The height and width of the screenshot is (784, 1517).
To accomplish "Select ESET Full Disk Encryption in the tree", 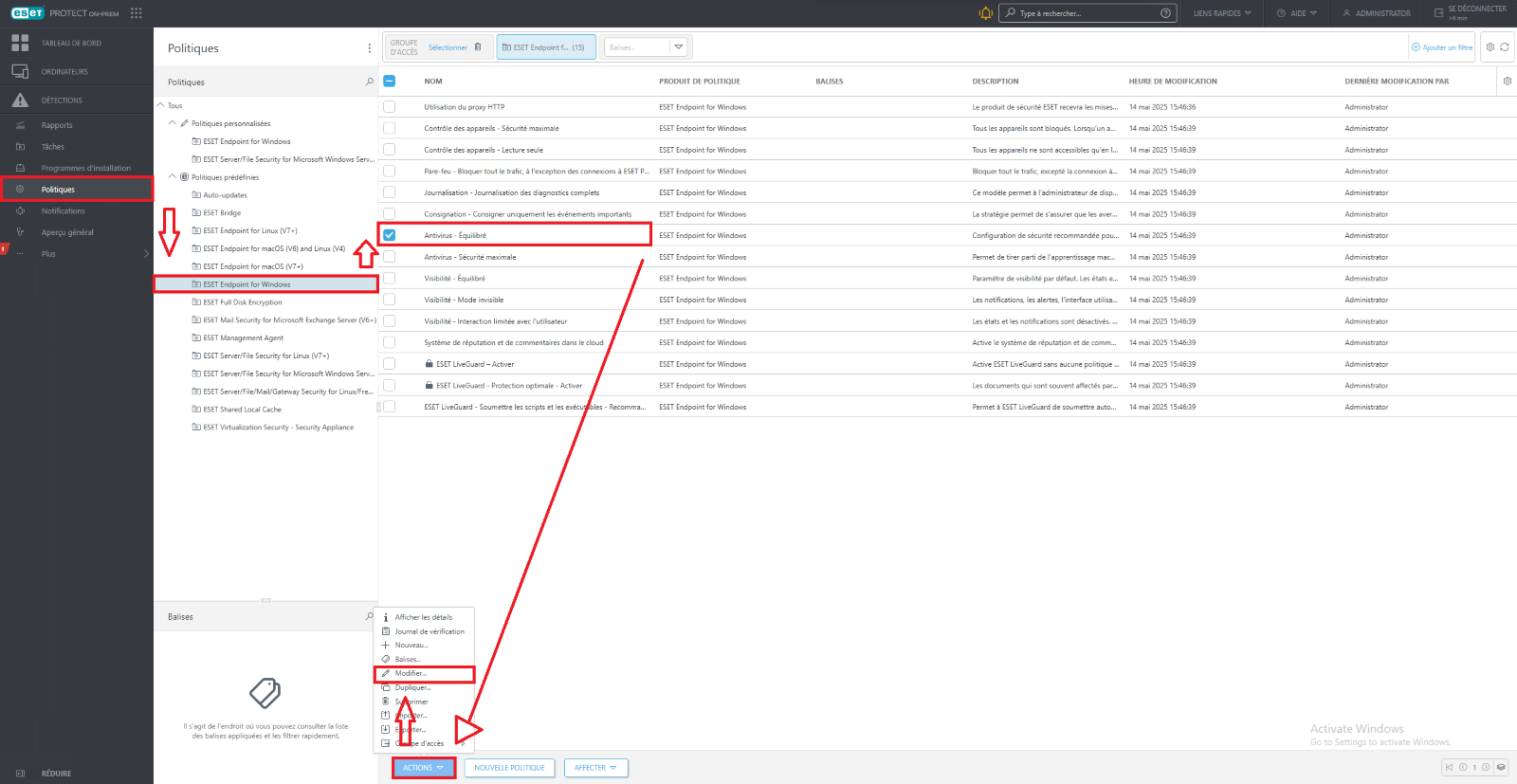I will 243,302.
